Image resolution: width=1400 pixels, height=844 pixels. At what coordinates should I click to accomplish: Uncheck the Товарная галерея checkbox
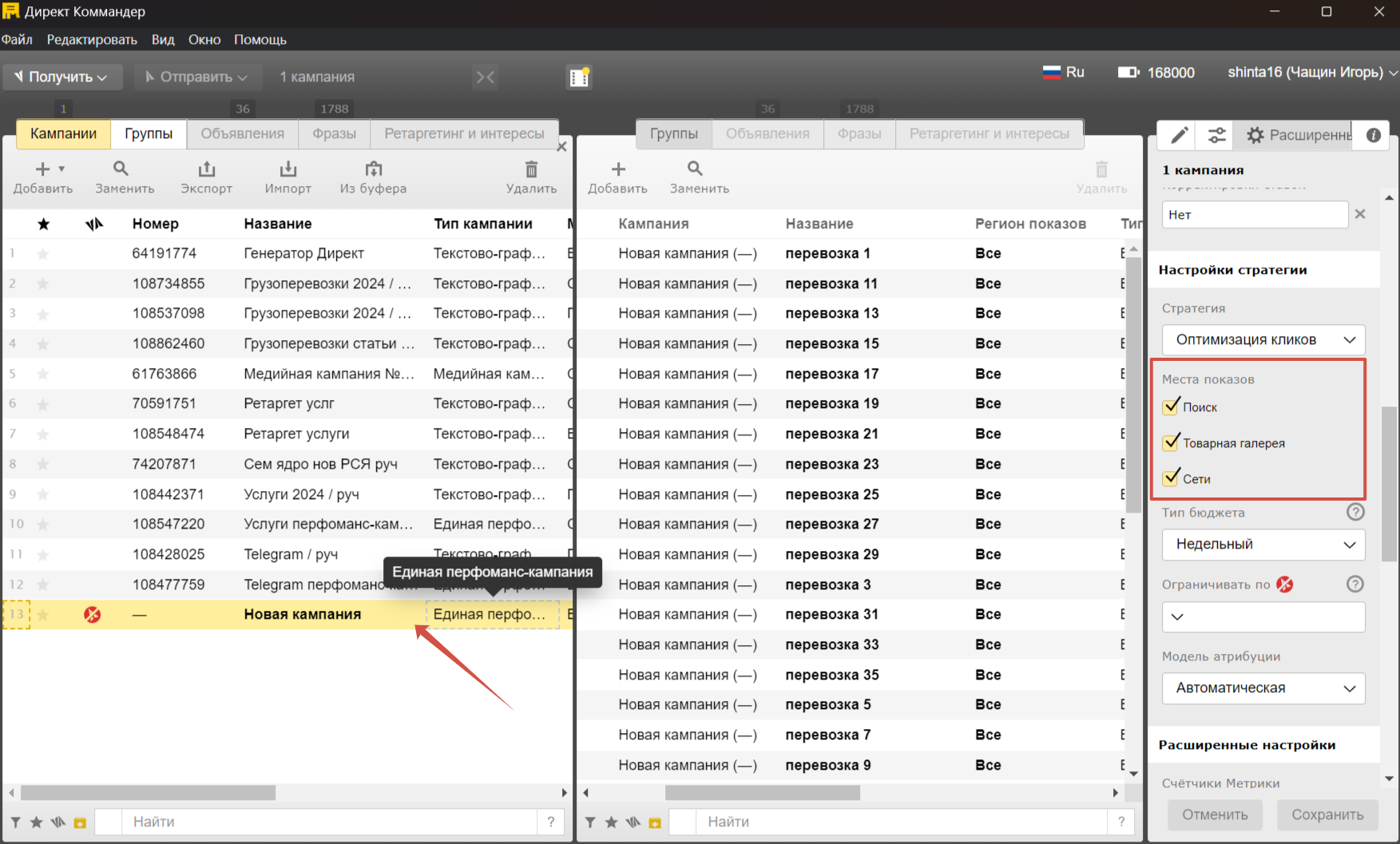tap(1171, 442)
